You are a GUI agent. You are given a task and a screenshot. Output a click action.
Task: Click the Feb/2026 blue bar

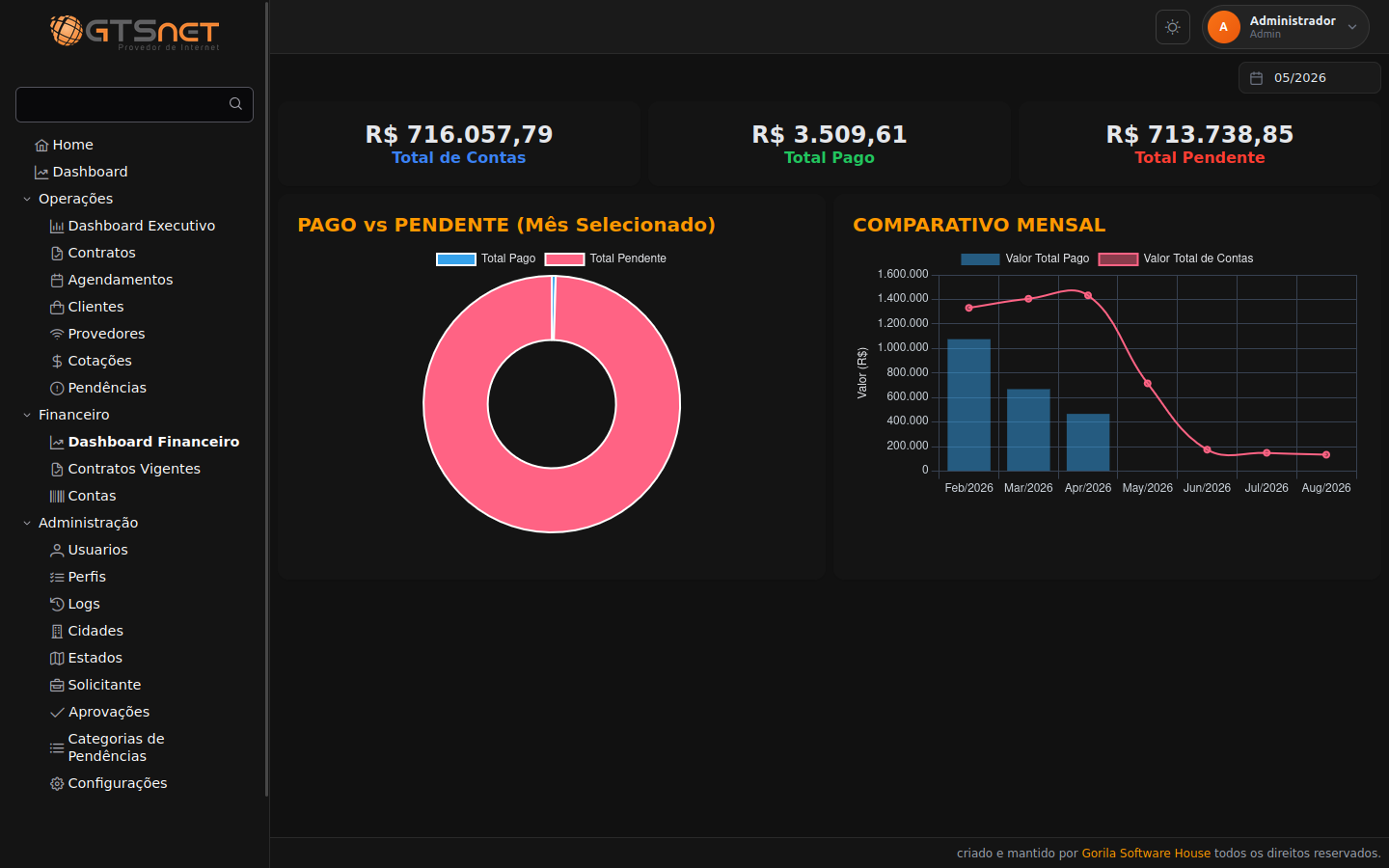click(968, 405)
